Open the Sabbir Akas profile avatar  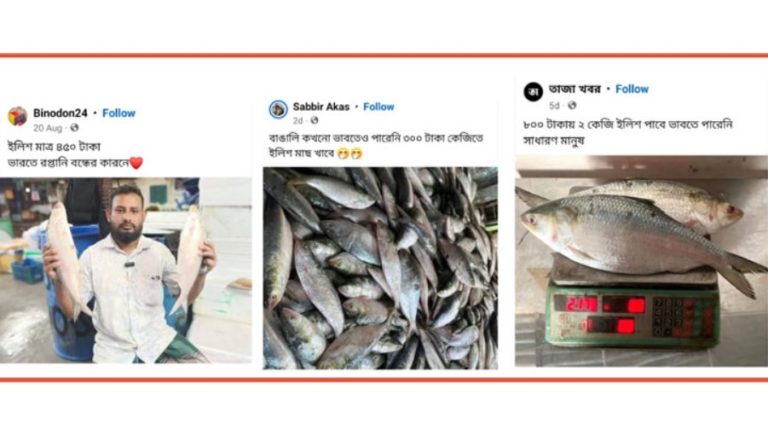[x=278, y=109]
